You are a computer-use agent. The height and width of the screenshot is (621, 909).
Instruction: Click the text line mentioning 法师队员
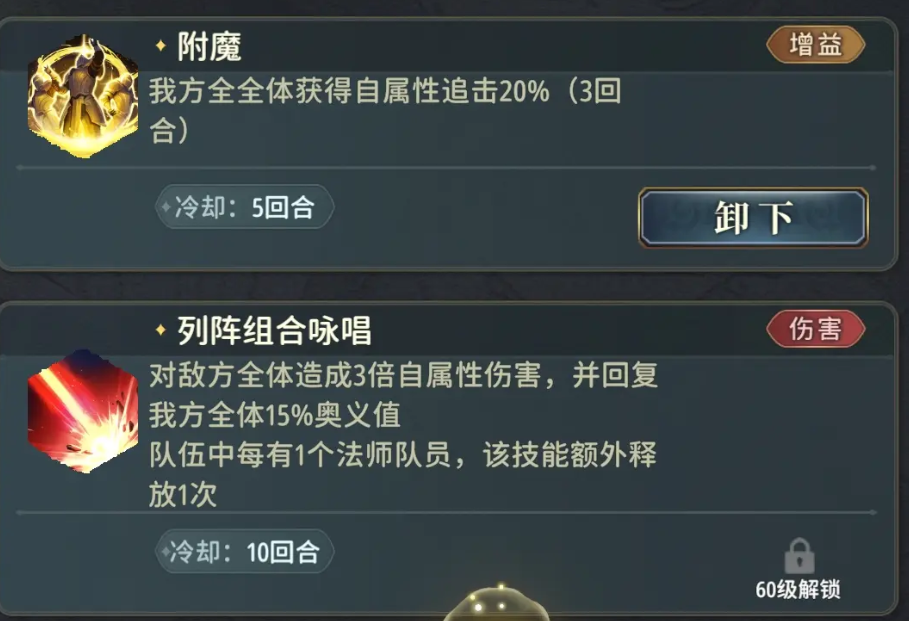point(403,455)
